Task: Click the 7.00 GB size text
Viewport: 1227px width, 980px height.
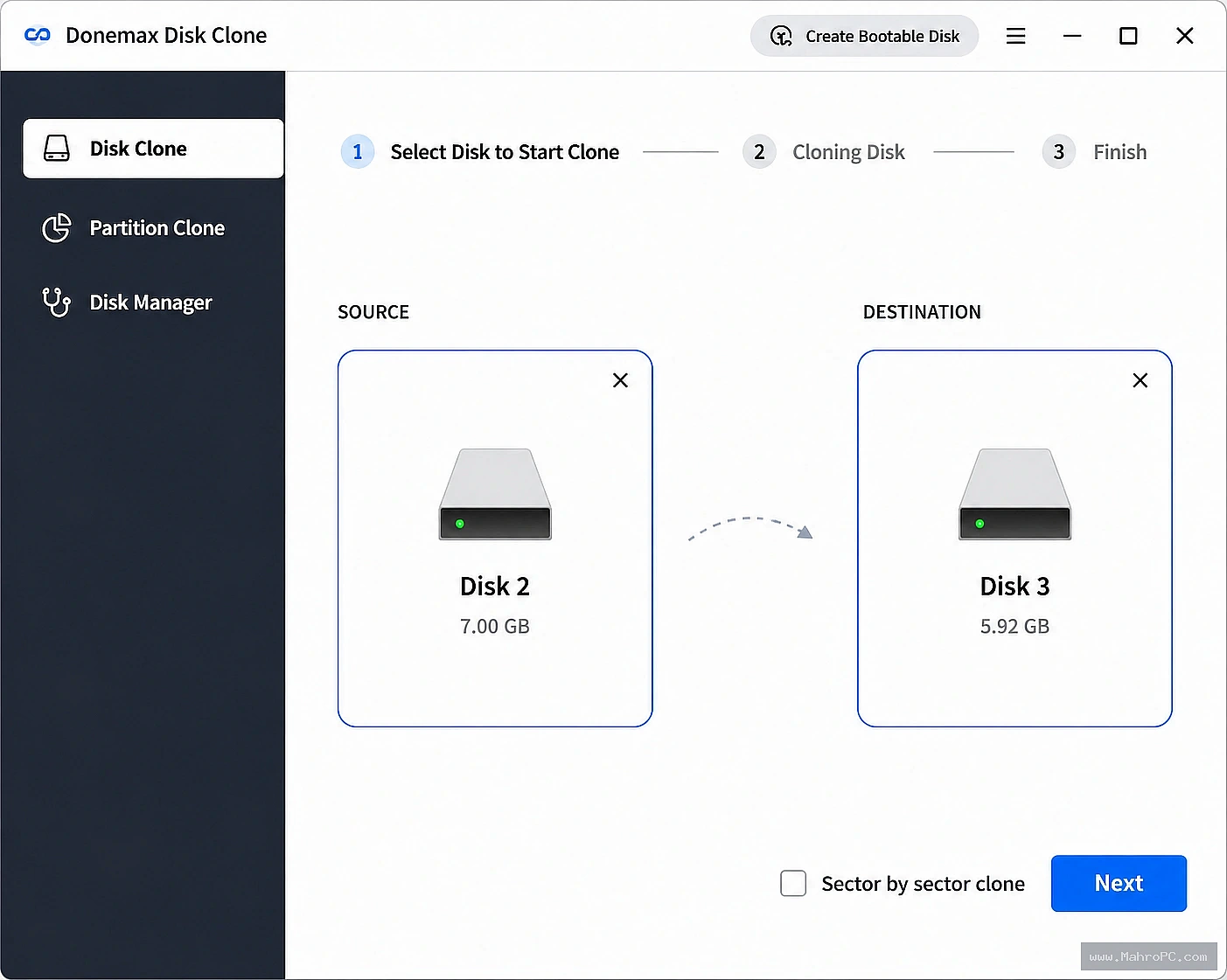Action: coord(495,627)
